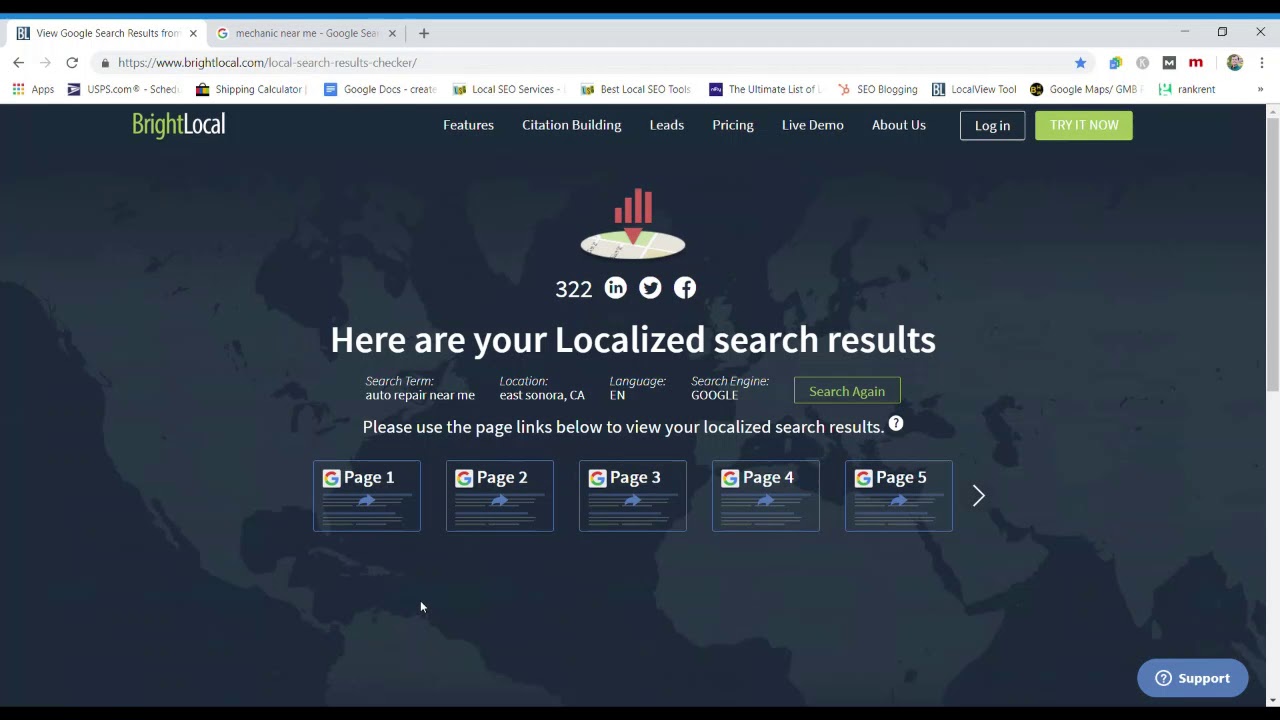Open the About Us menu
This screenshot has height=720, width=1280.
899,125
